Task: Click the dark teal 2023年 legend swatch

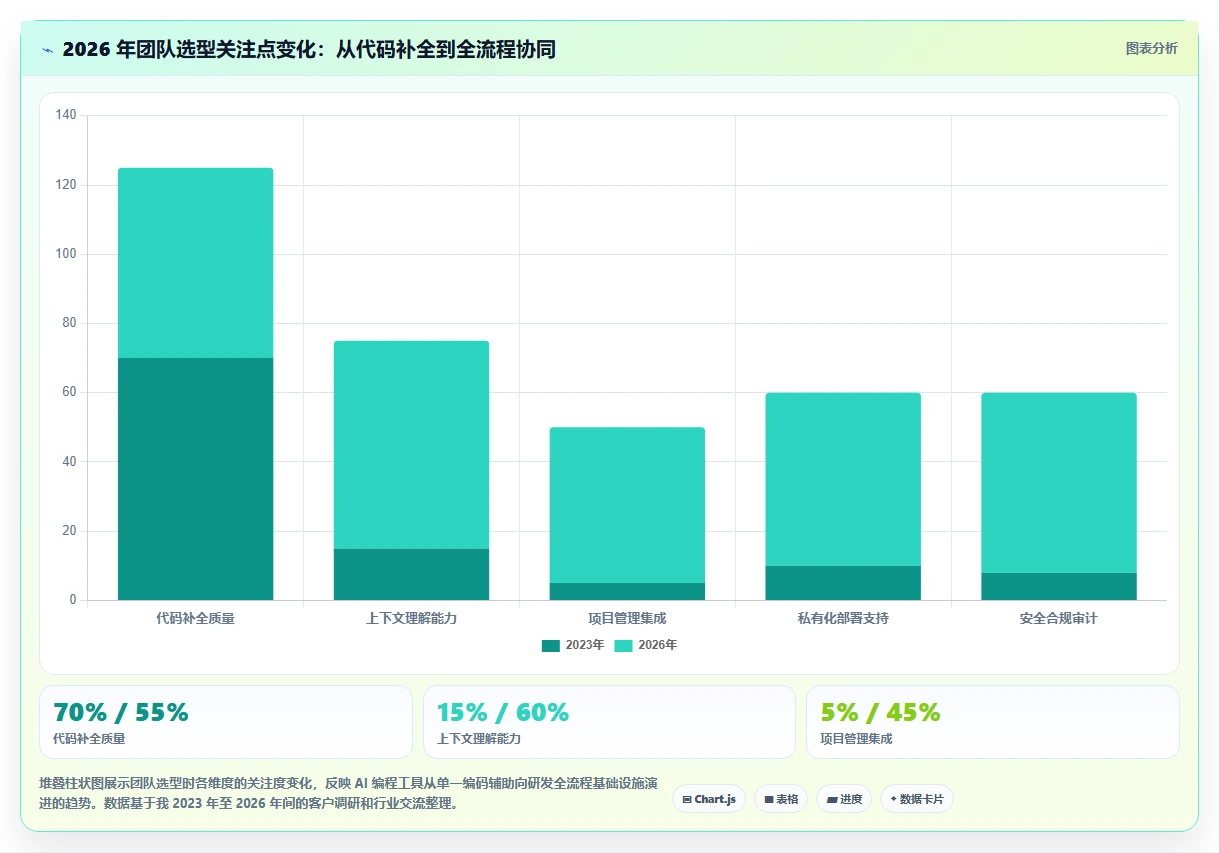Action: point(551,645)
